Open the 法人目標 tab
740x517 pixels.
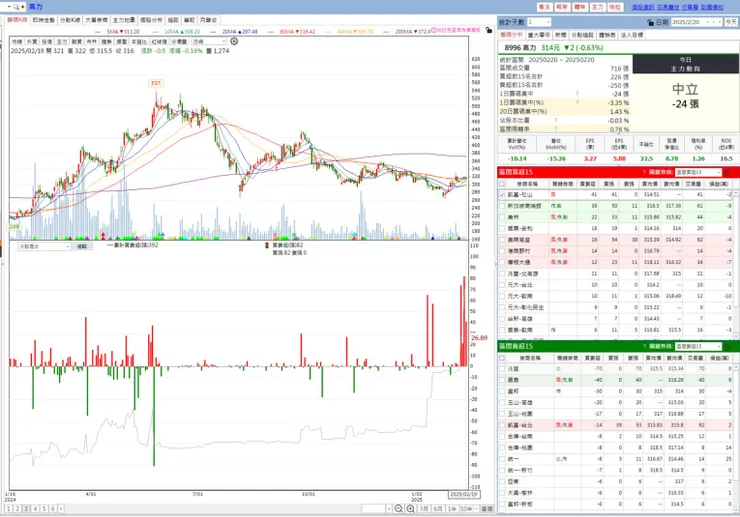coord(631,35)
